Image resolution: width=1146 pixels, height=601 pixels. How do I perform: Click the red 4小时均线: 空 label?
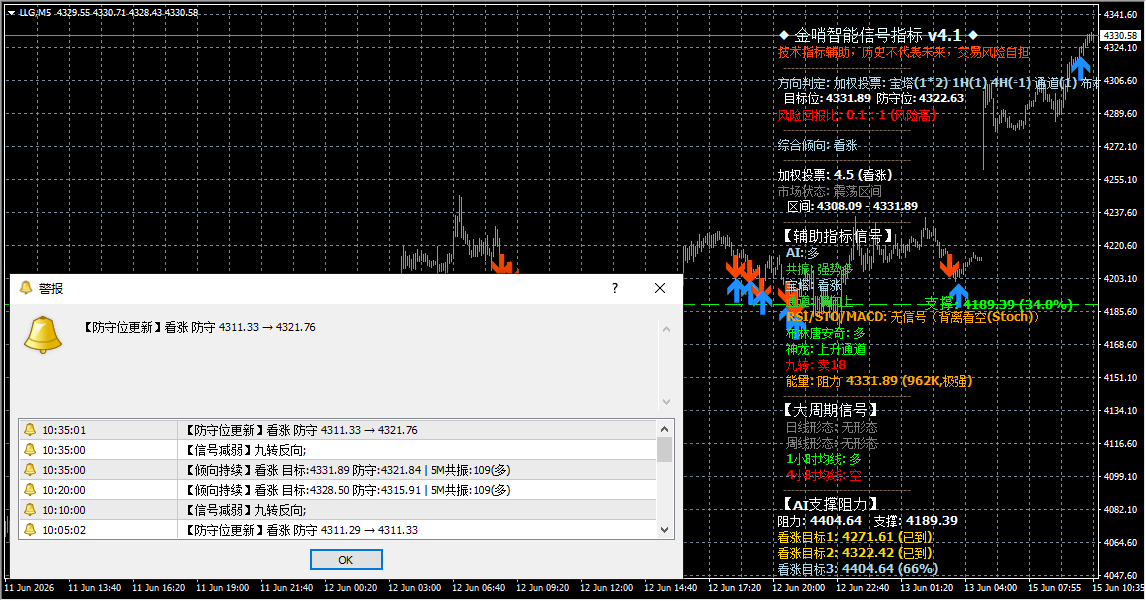coord(824,475)
